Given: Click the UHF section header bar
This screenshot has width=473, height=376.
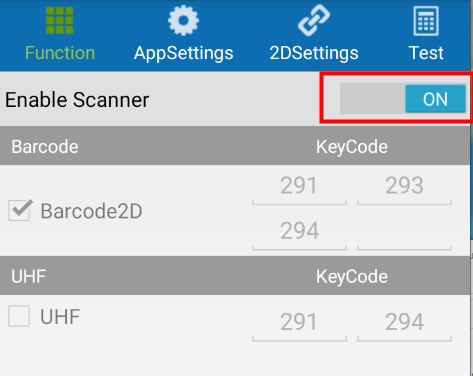Looking at the screenshot, I should 235,276.
